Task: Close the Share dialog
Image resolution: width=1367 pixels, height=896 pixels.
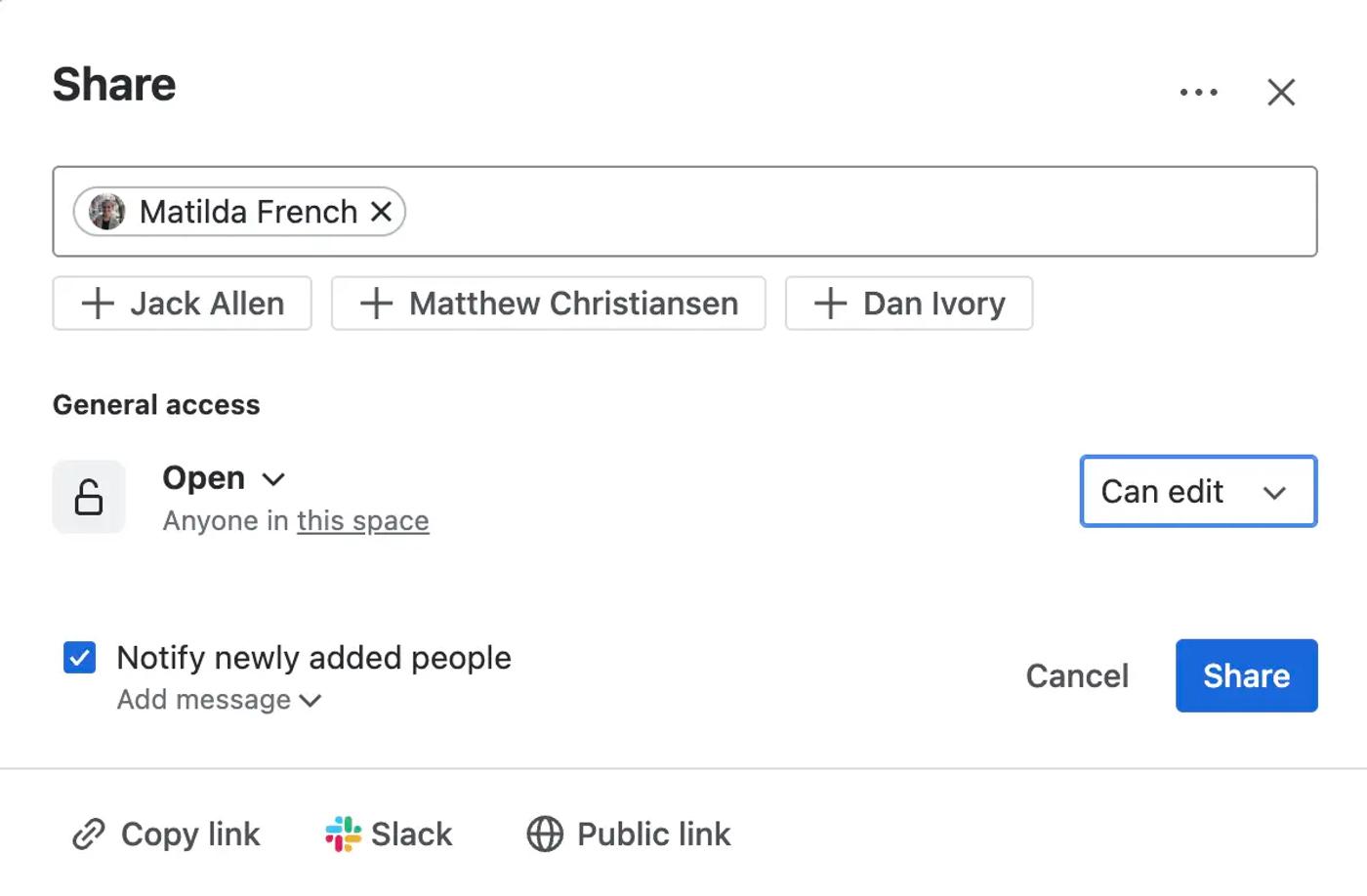Action: 1281,93
